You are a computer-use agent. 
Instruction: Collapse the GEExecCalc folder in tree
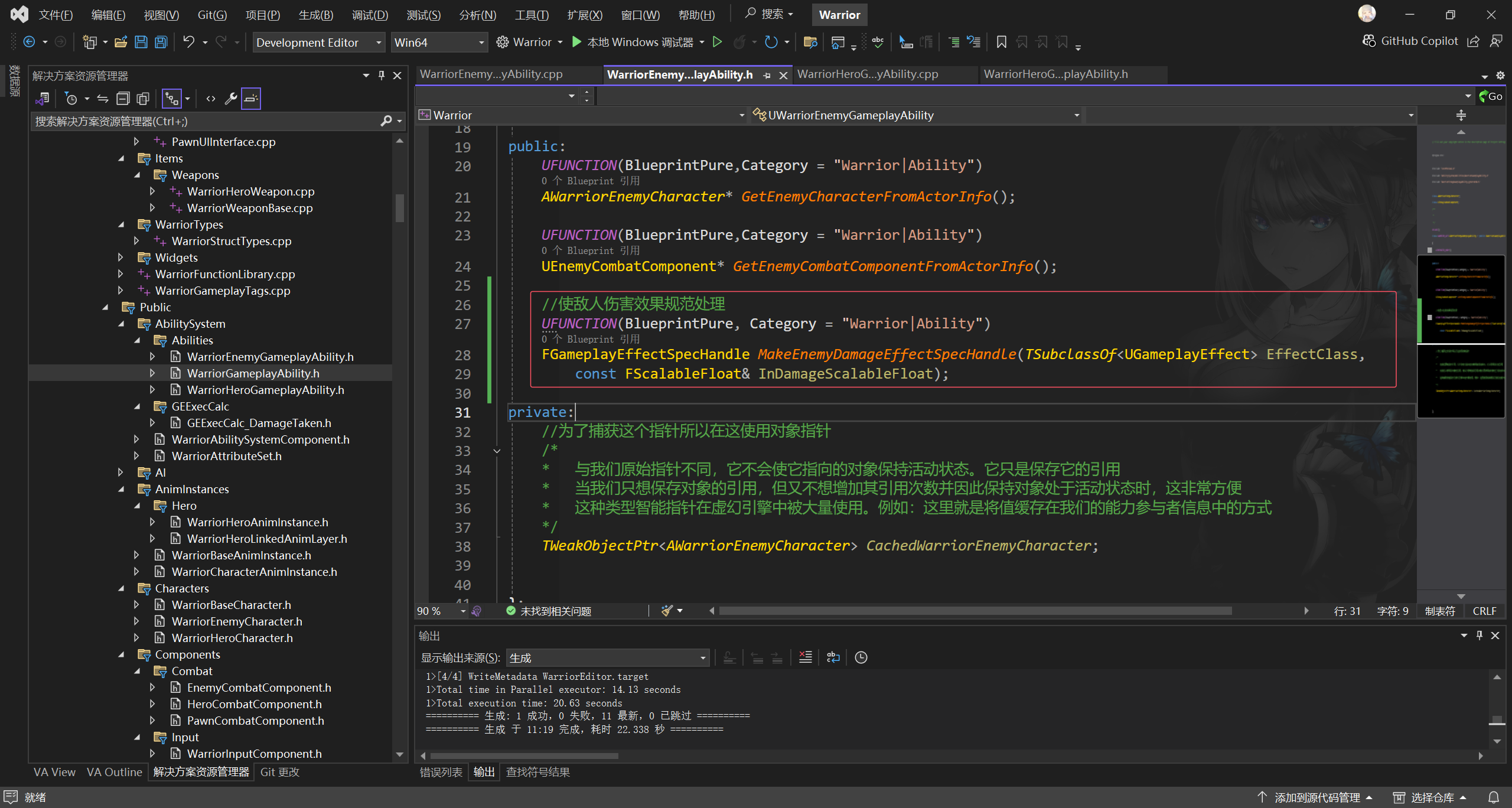[x=137, y=406]
